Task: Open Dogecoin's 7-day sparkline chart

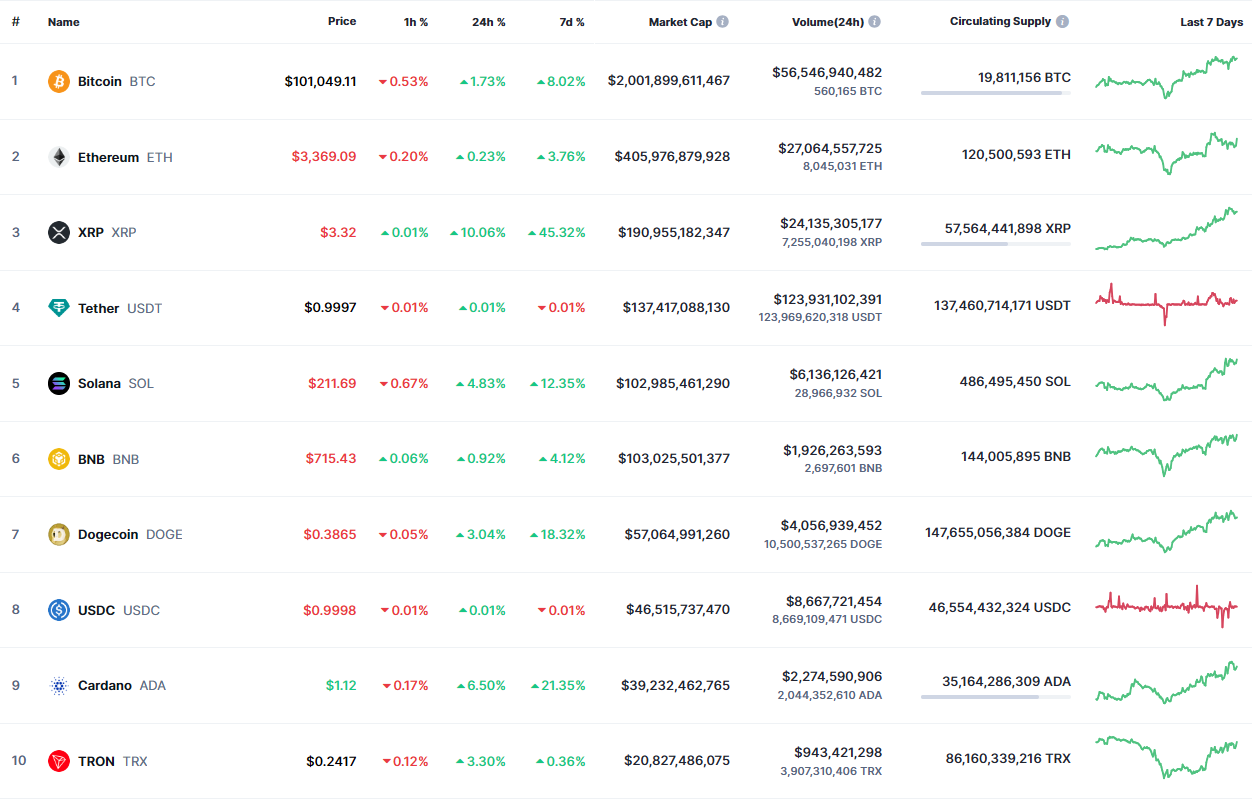Action: click(x=1166, y=531)
